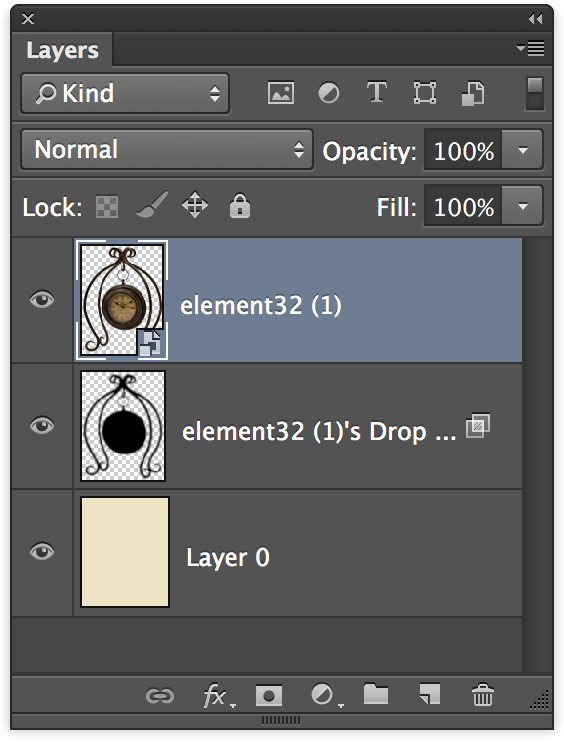Filter for type layers icon
The height and width of the screenshot is (744, 564).
click(377, 92)
